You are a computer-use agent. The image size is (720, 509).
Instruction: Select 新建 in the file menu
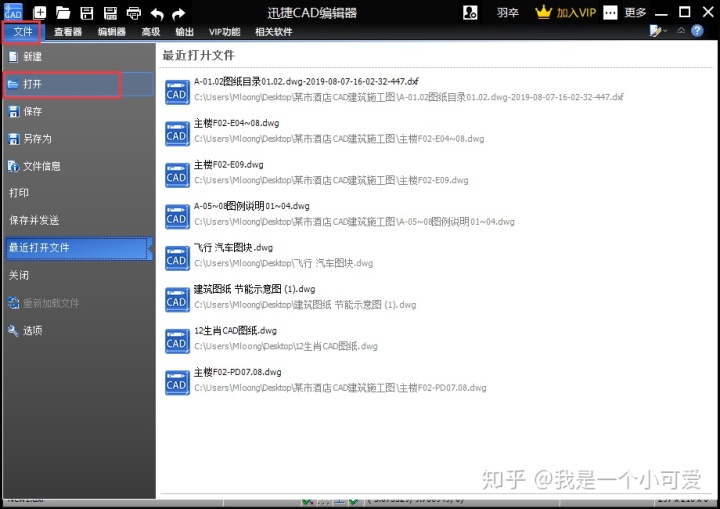(x=78, y=57)
